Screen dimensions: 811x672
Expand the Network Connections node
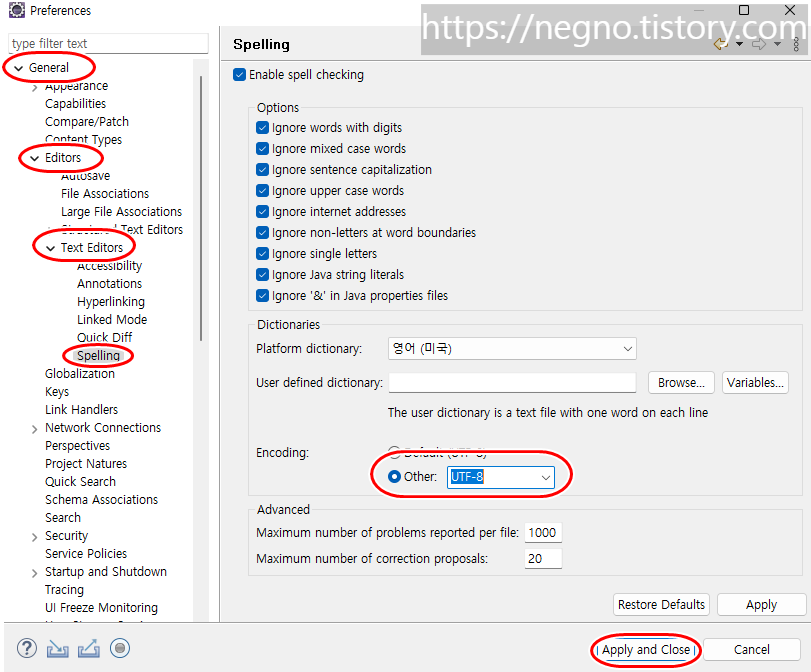point(35,429)
